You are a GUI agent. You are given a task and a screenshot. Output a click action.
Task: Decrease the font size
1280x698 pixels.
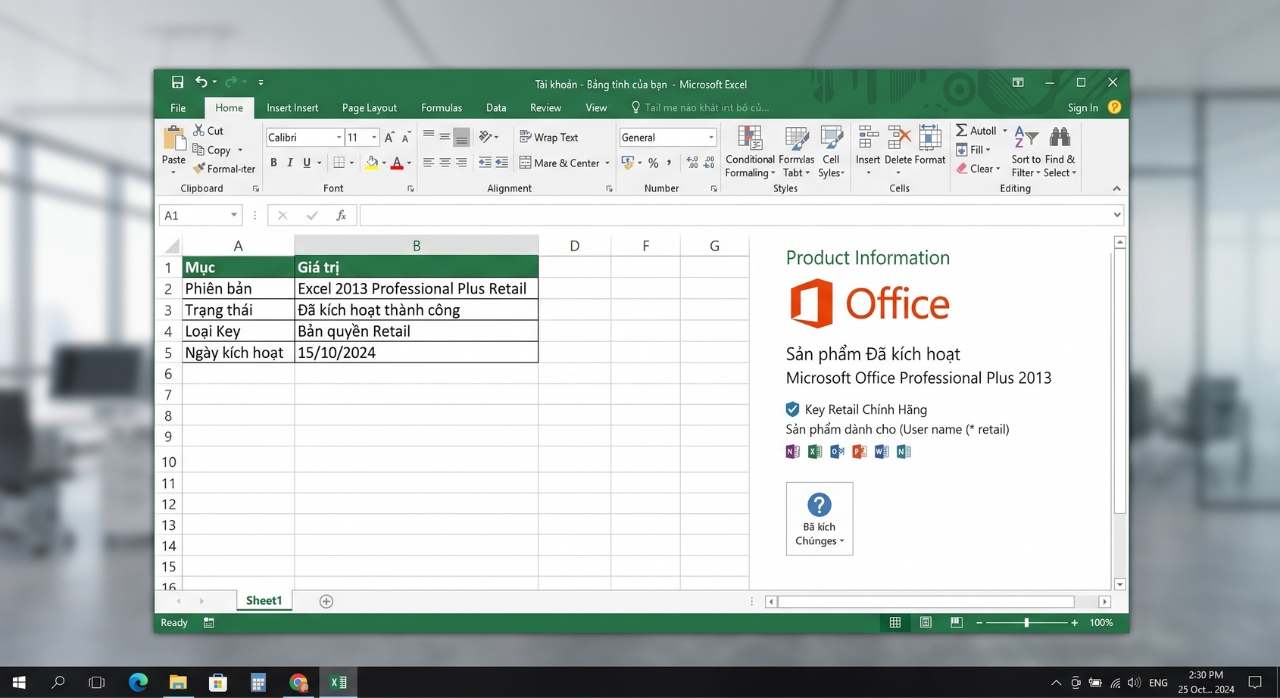(x=406, y=137)
